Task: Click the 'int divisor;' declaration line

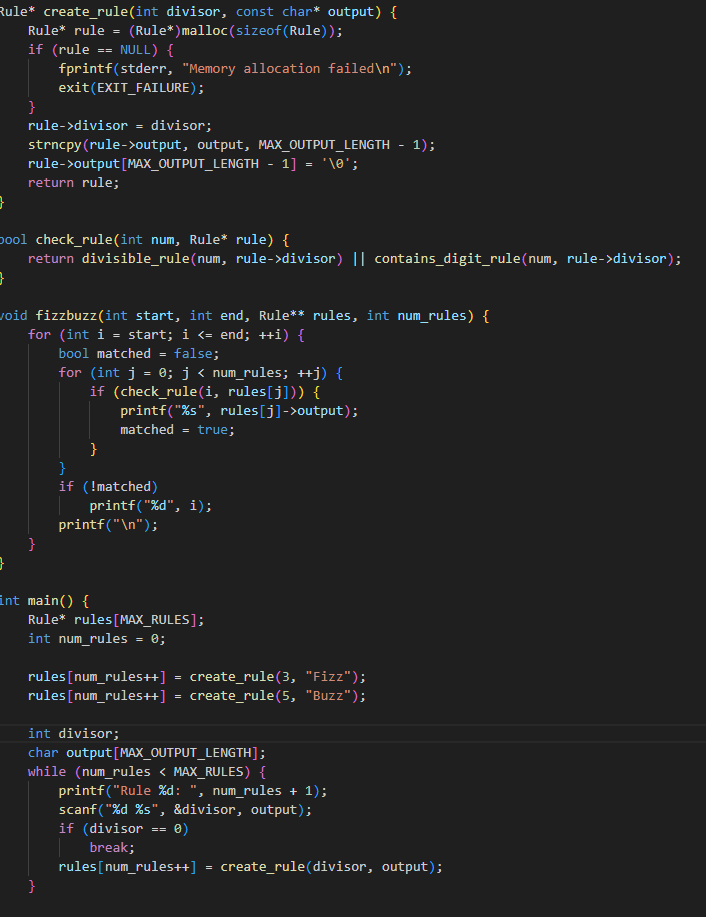Action: click(x=74, y=734)
